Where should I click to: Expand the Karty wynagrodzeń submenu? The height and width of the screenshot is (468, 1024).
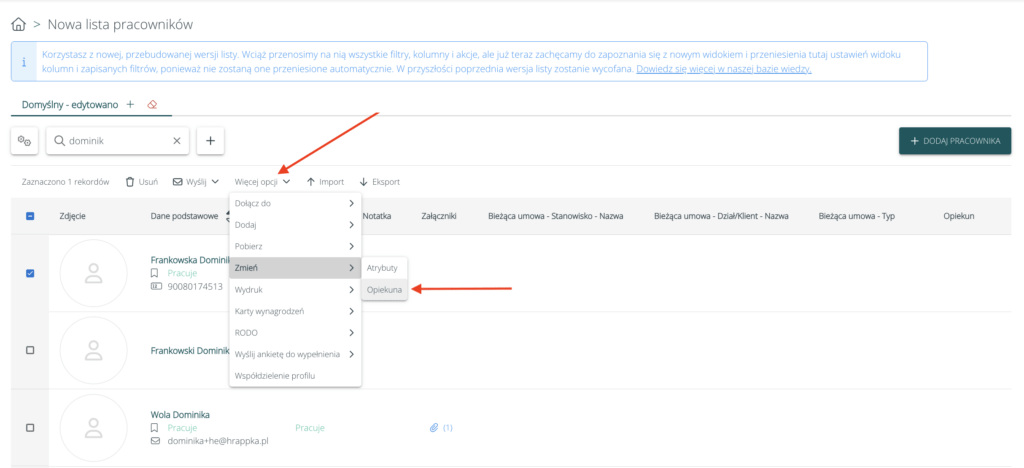coord(294,311)
